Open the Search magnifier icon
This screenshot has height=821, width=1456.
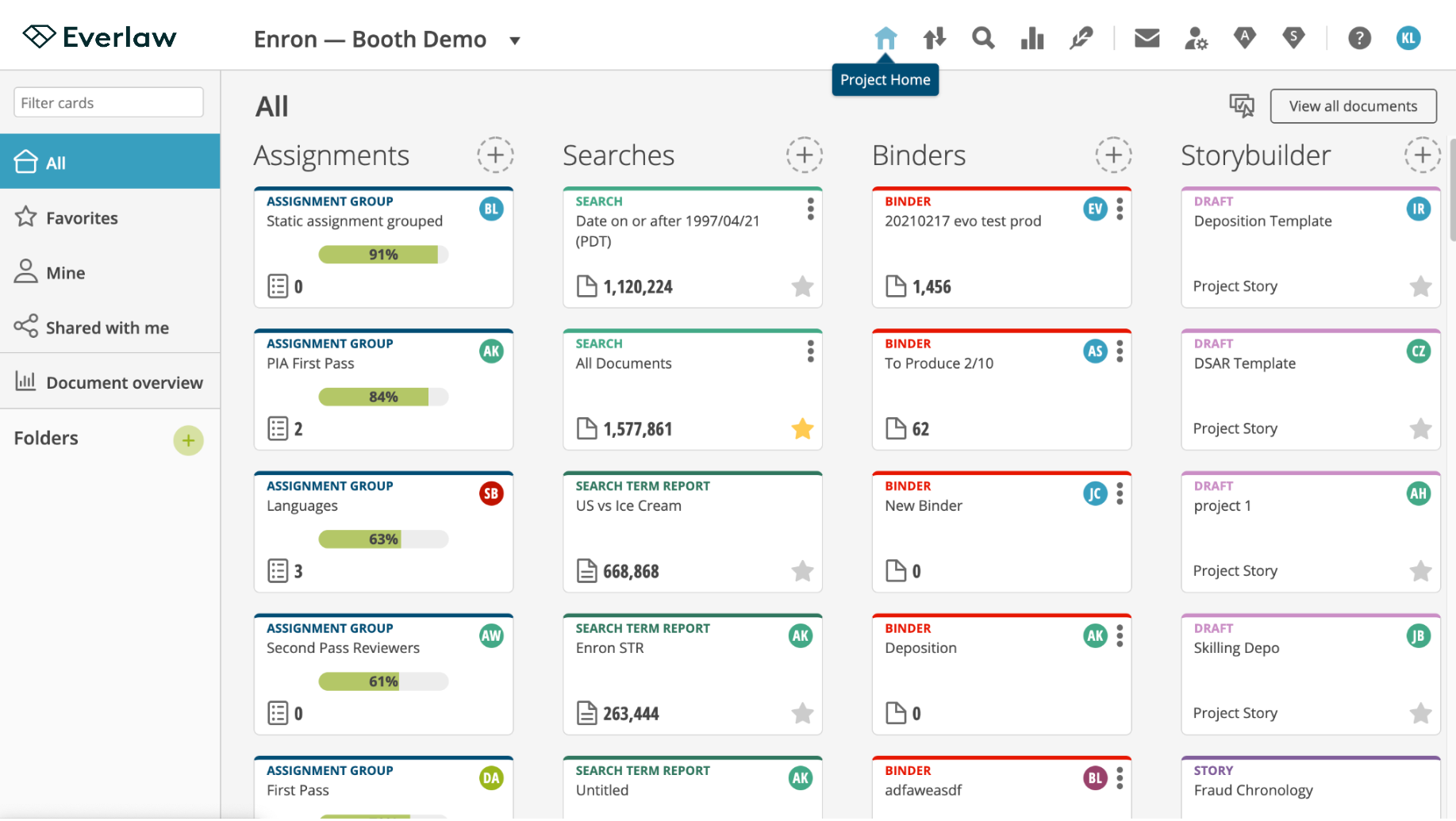pyautogui.click(x=983, y=38)
